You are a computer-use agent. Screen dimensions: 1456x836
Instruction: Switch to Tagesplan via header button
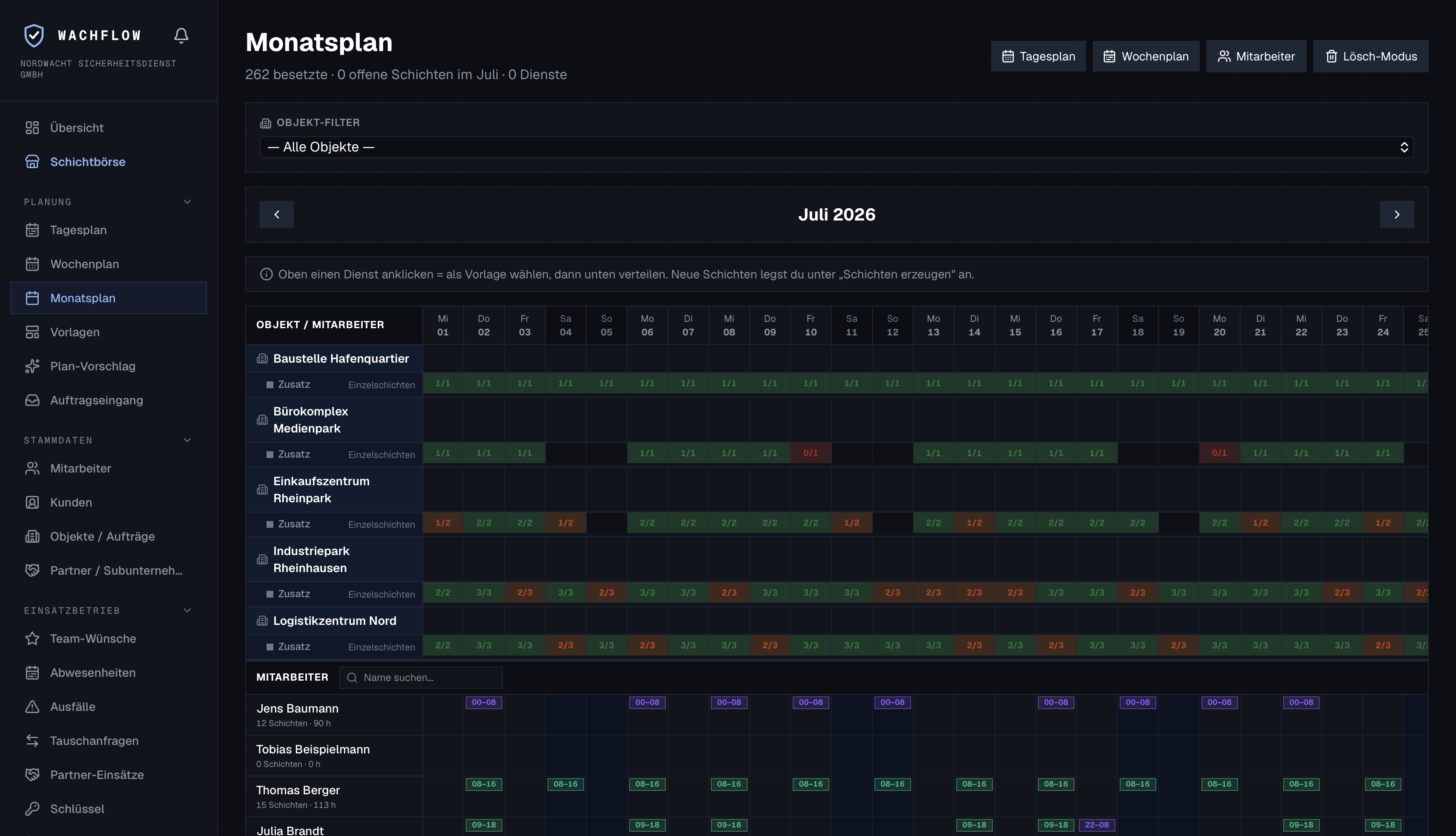click(x=1038, y=56)
